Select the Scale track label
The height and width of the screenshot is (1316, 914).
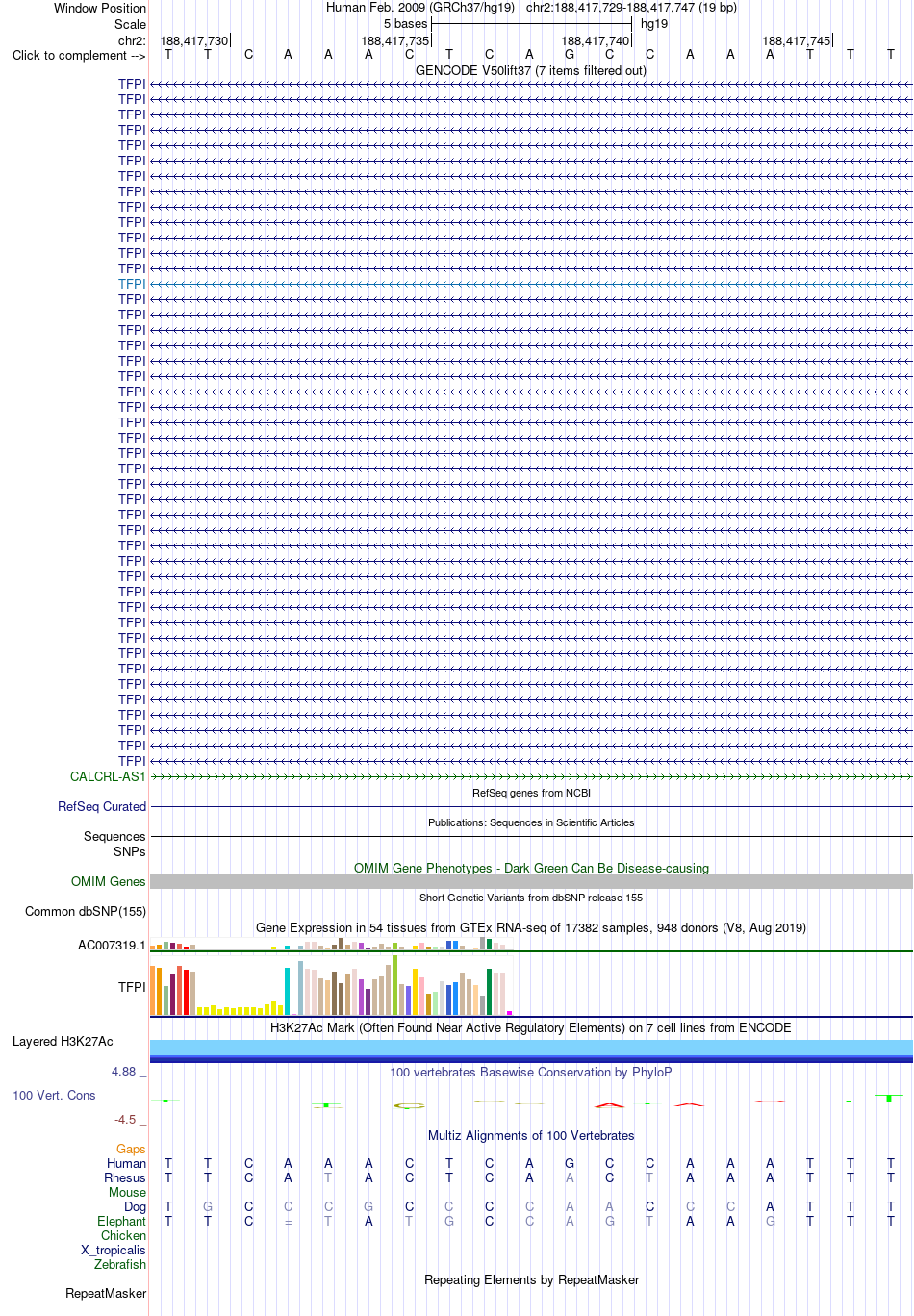130,24
